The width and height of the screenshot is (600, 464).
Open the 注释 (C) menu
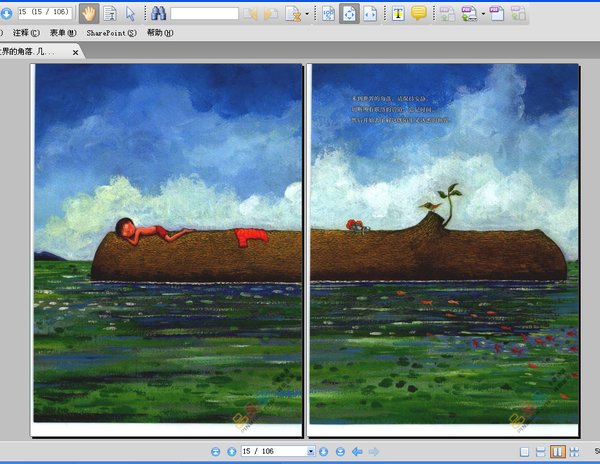click(x=26, y=33)
